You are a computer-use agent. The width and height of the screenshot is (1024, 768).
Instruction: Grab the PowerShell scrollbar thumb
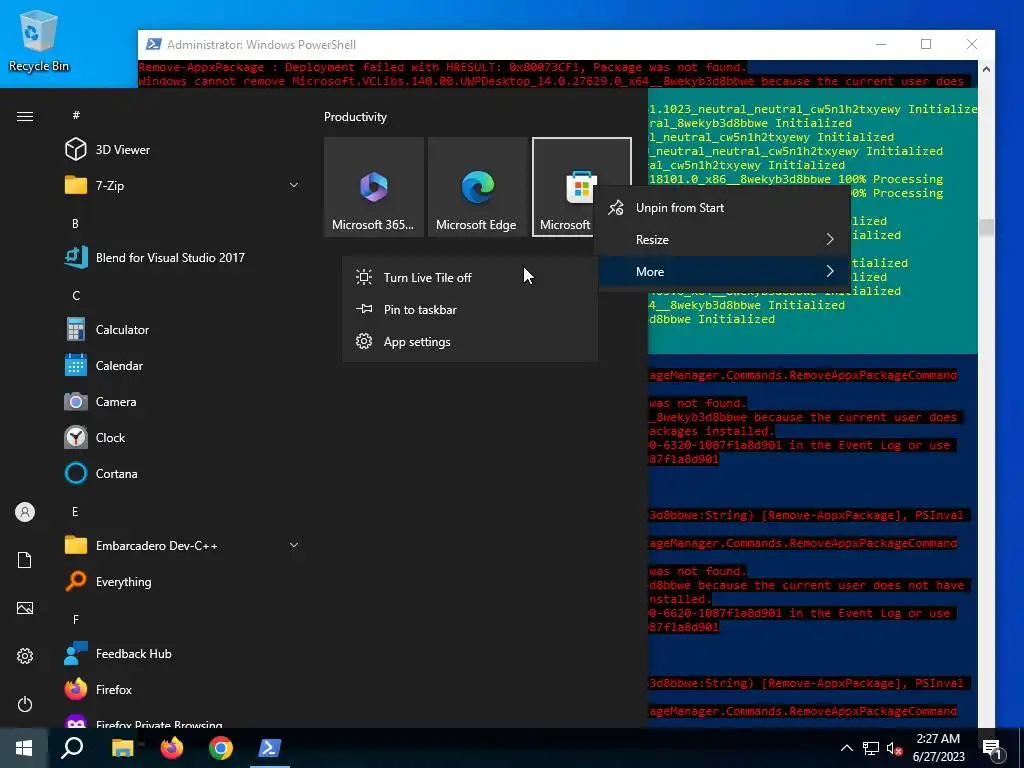(986, 227)
